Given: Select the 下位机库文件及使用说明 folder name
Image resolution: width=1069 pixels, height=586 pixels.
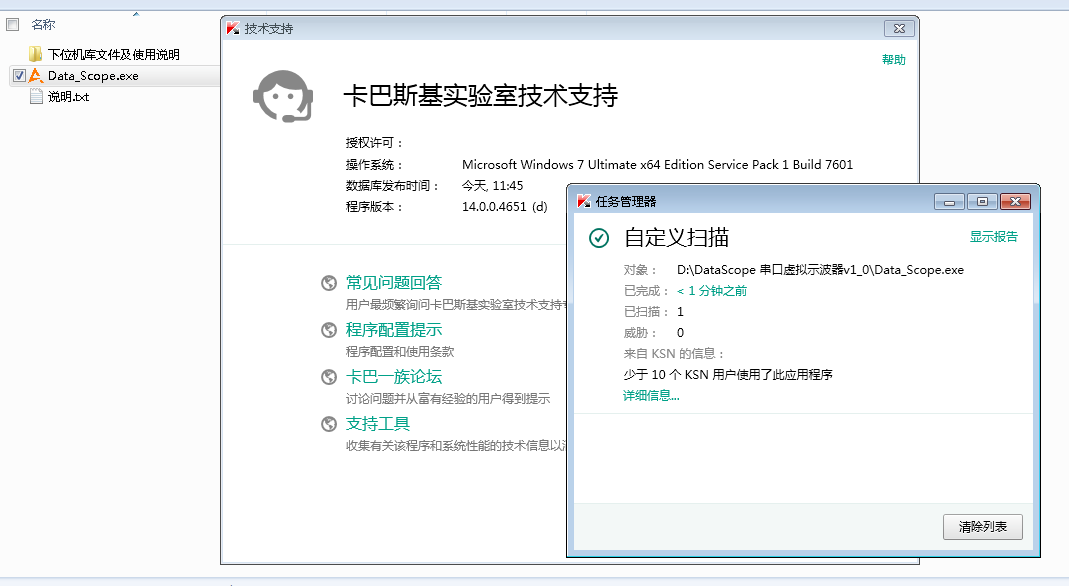Looking at the screenshot, I should (x=114, y=55).
